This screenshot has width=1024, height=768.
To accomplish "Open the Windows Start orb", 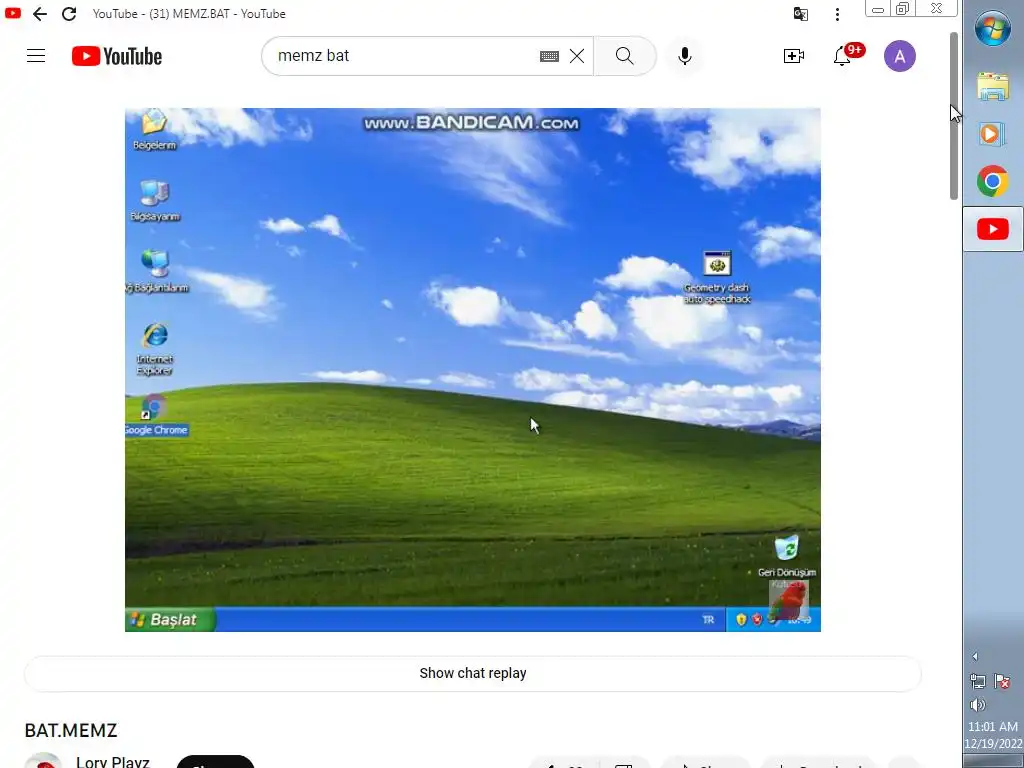I will click(993, 28).
